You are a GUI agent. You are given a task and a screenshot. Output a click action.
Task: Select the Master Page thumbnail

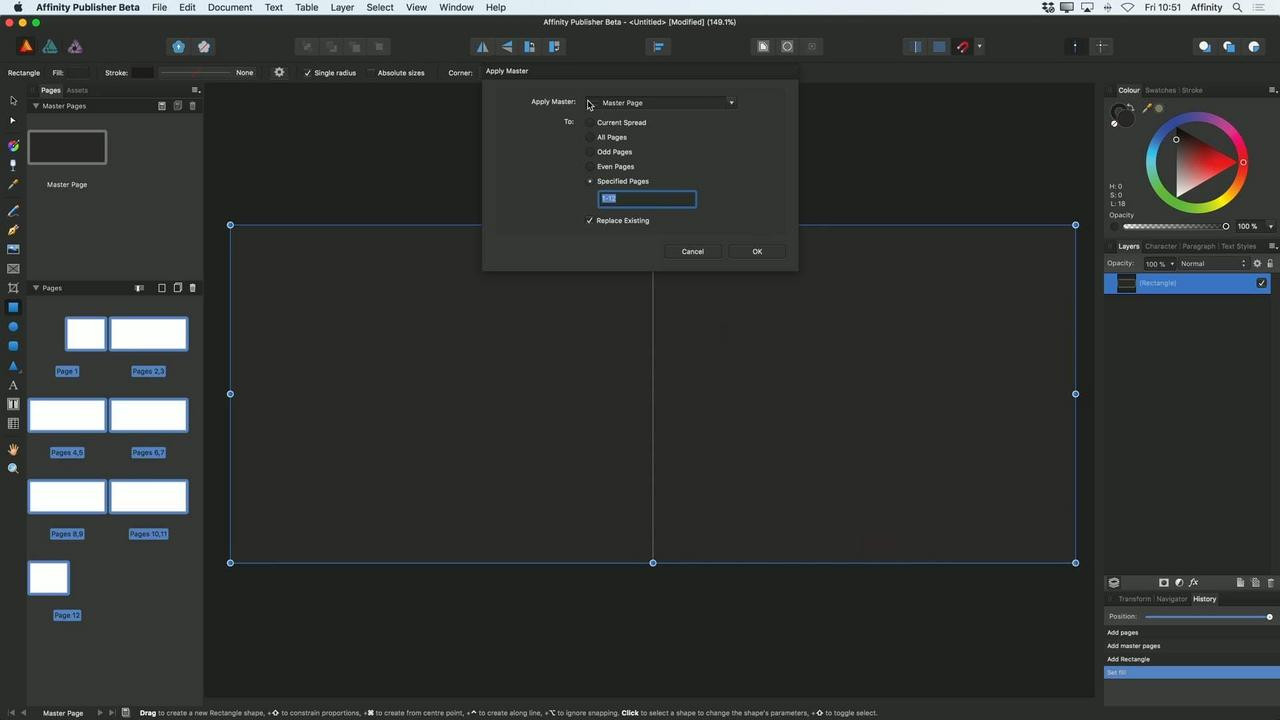[67, 147]
